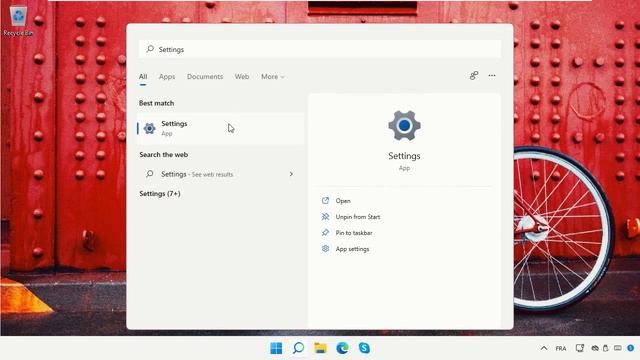Choose App settings option

point(352,249)
